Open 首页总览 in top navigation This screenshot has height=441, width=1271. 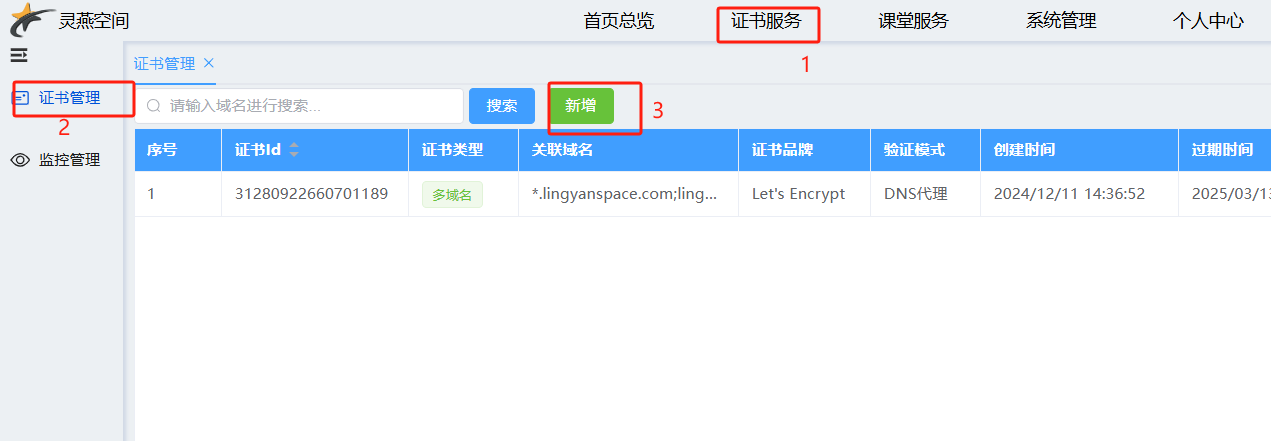[619, 21]
